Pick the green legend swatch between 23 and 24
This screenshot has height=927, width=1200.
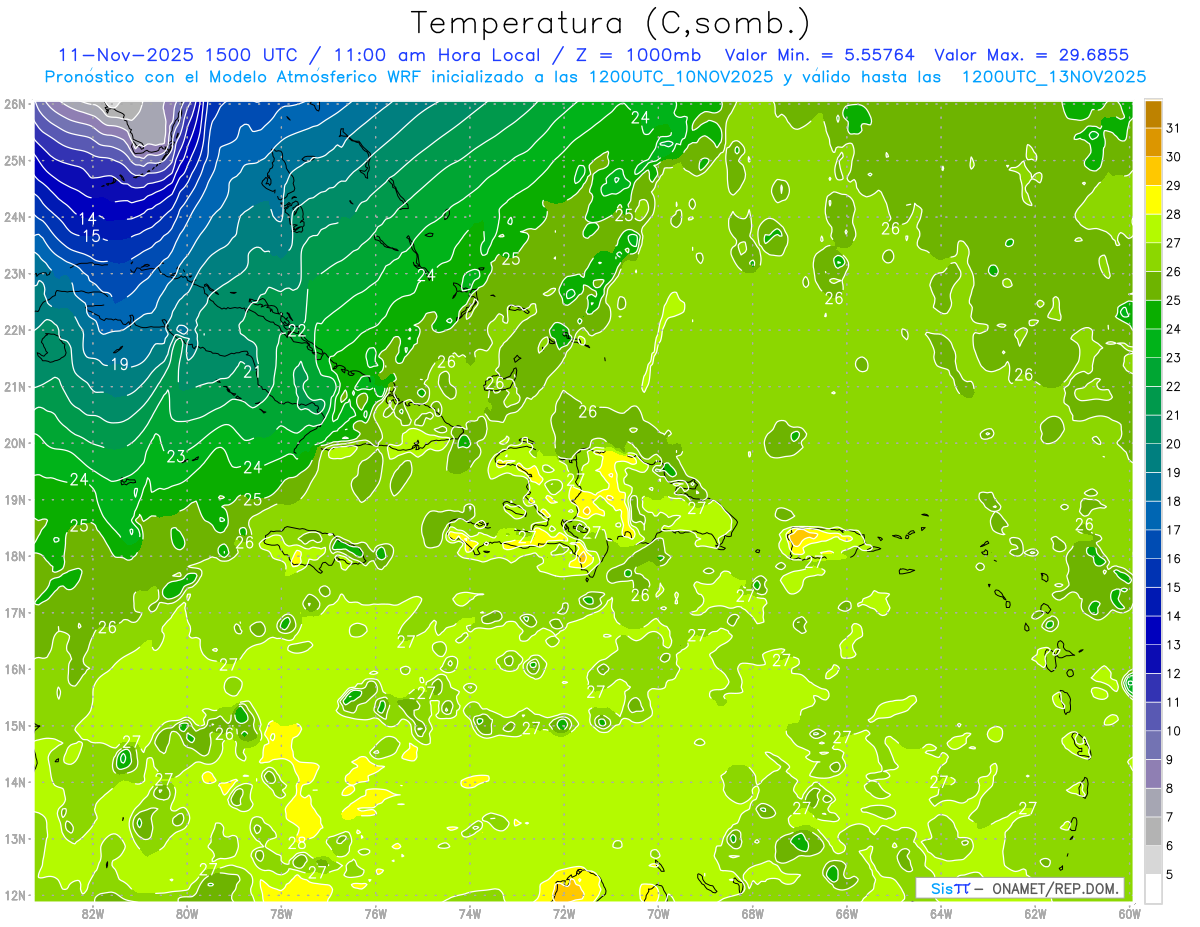tap(1153, 343)
